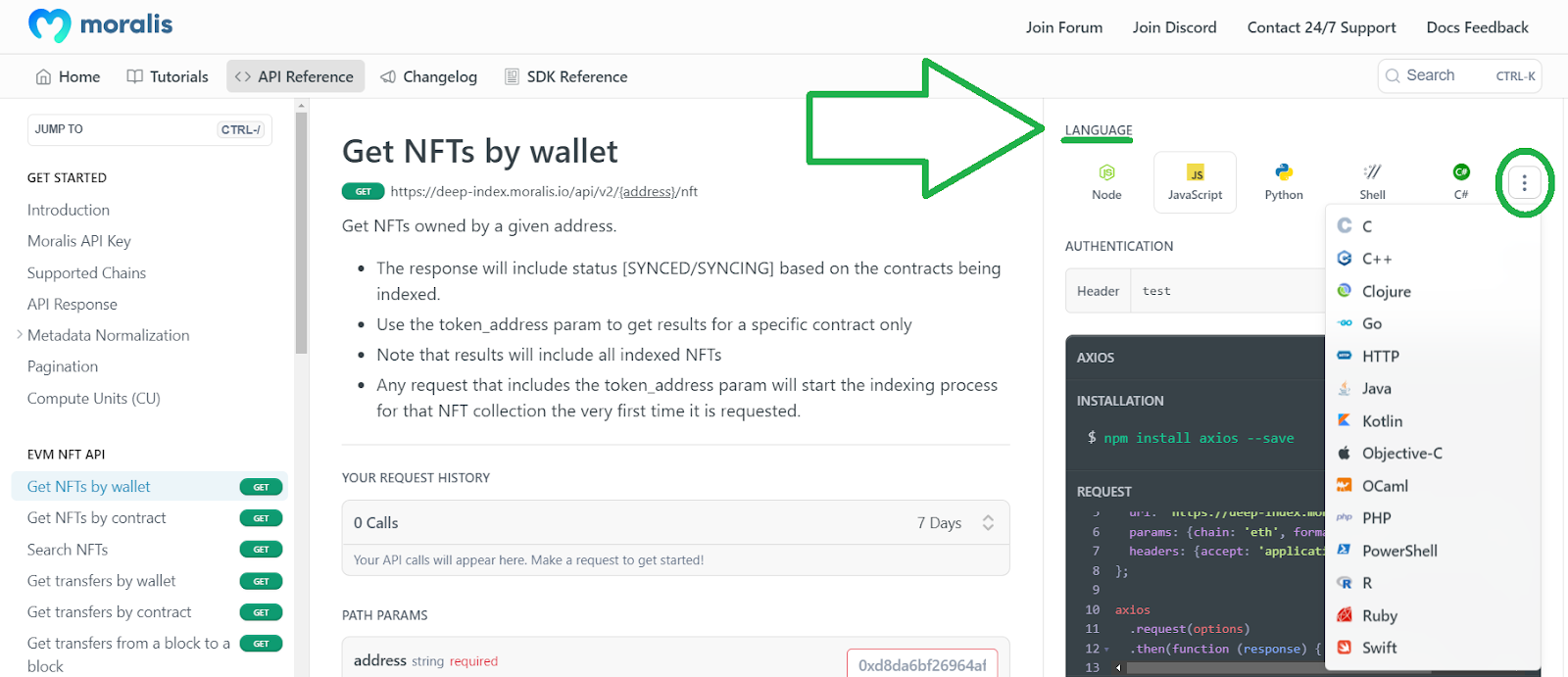Open Compute Units (CU) page
This screenshot has width=1568, height=677.
click(93, 398)
